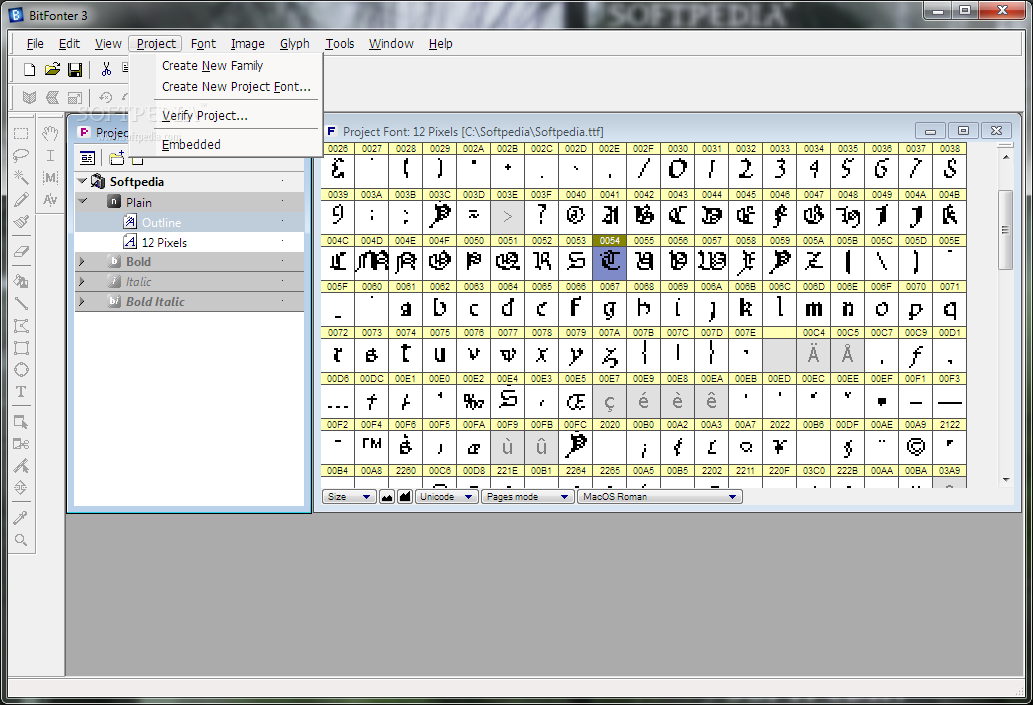
Task: Open the Size dropdown
Action: (x=349, y=497)
